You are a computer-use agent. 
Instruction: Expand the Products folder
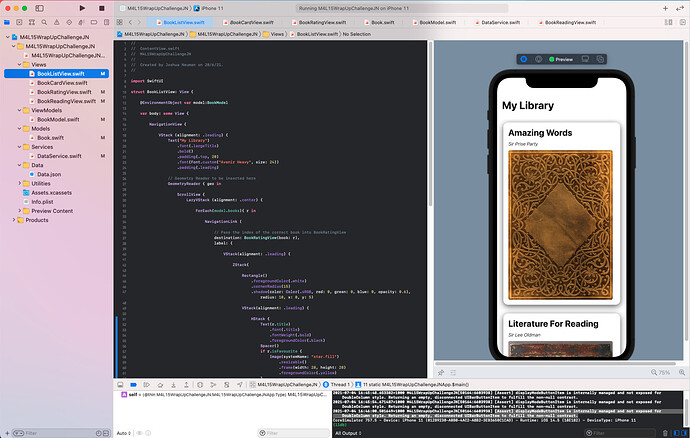(14, 220)
